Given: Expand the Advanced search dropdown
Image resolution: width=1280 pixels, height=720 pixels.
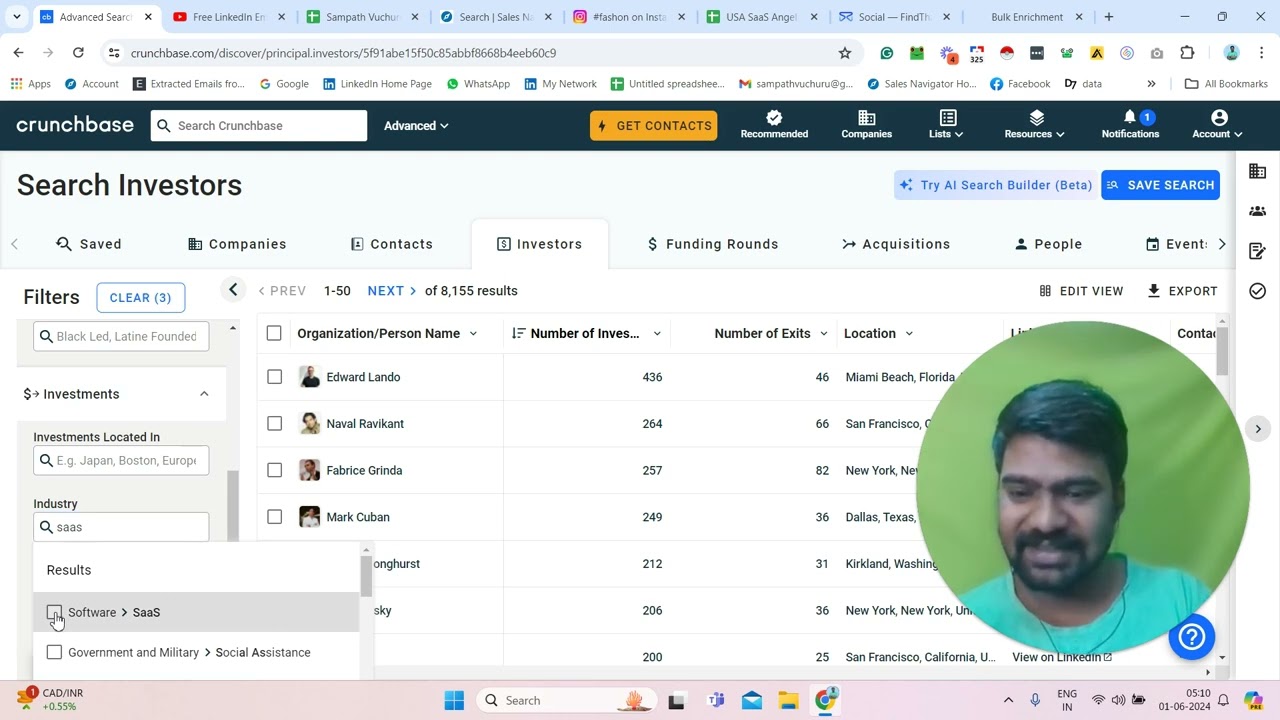Looking at the screenshot, I should (x=416, y=125).
